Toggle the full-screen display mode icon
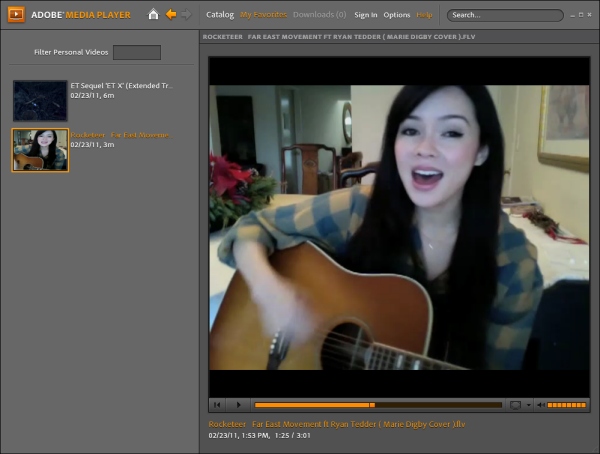This screenshot has height=454, width=600. (515, 405)
